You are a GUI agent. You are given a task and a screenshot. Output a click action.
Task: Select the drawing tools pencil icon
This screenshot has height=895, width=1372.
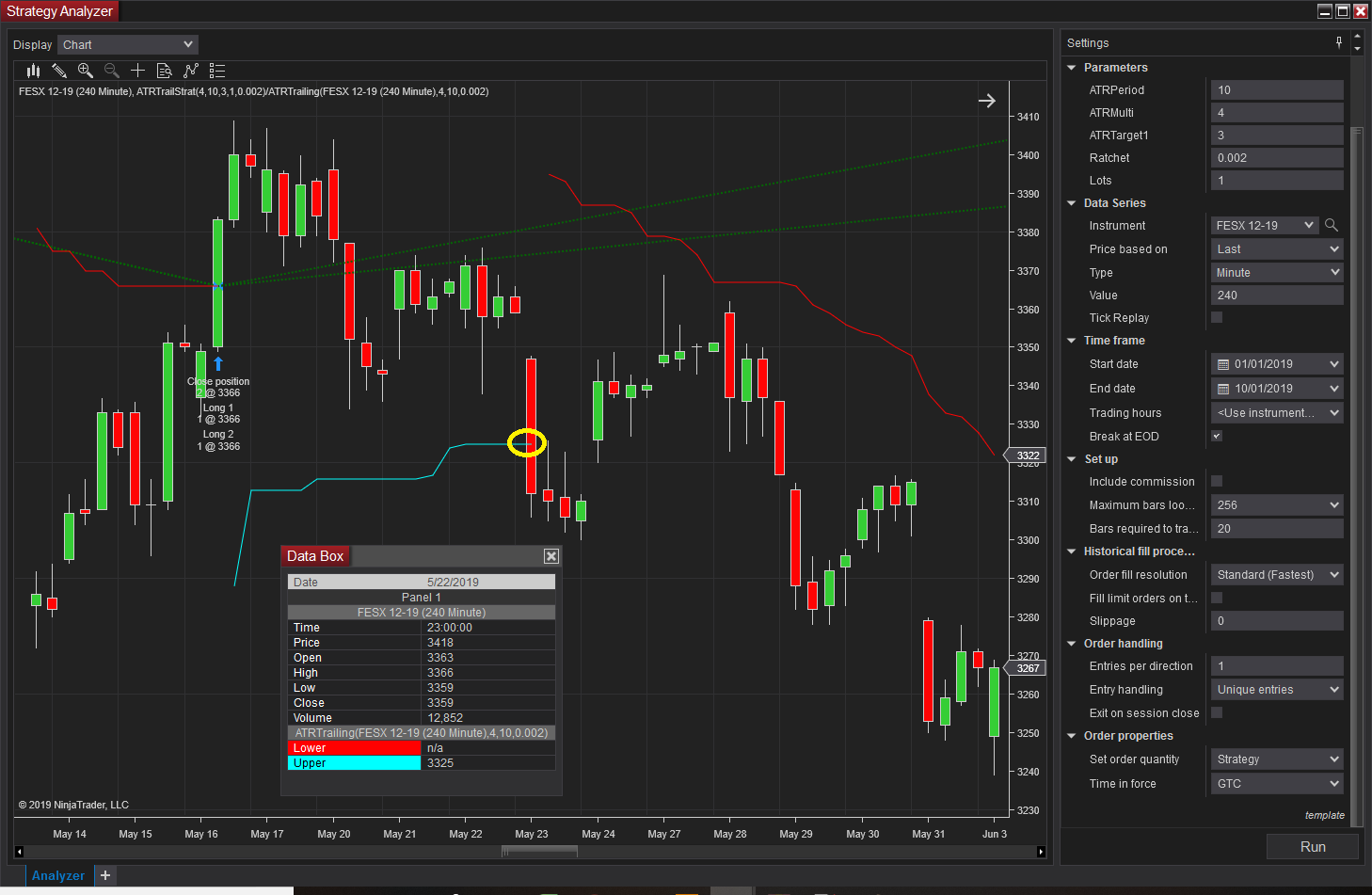pyautogui.click(x=59, y=71)
